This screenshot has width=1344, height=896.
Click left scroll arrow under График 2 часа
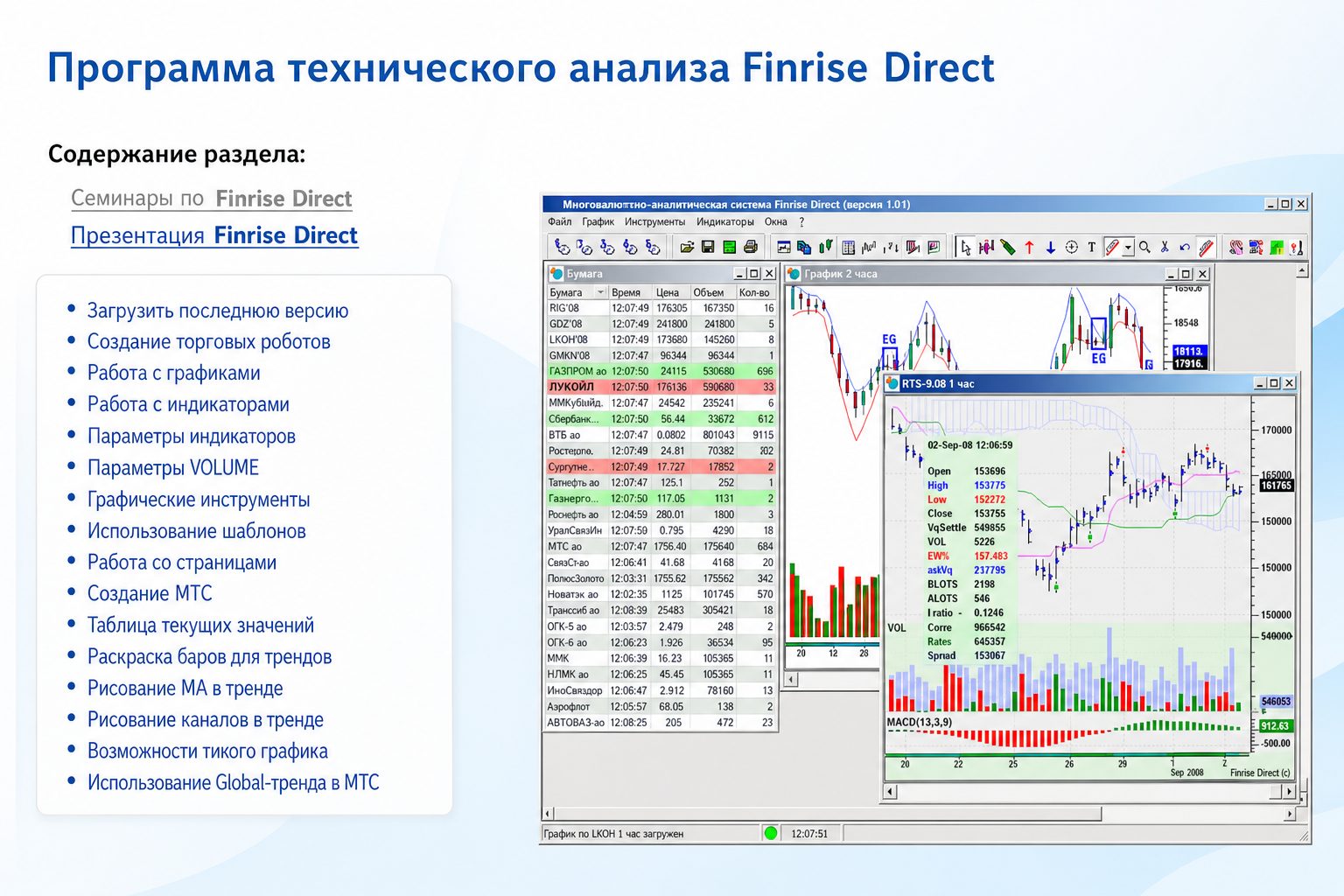[x=791, y=679]
